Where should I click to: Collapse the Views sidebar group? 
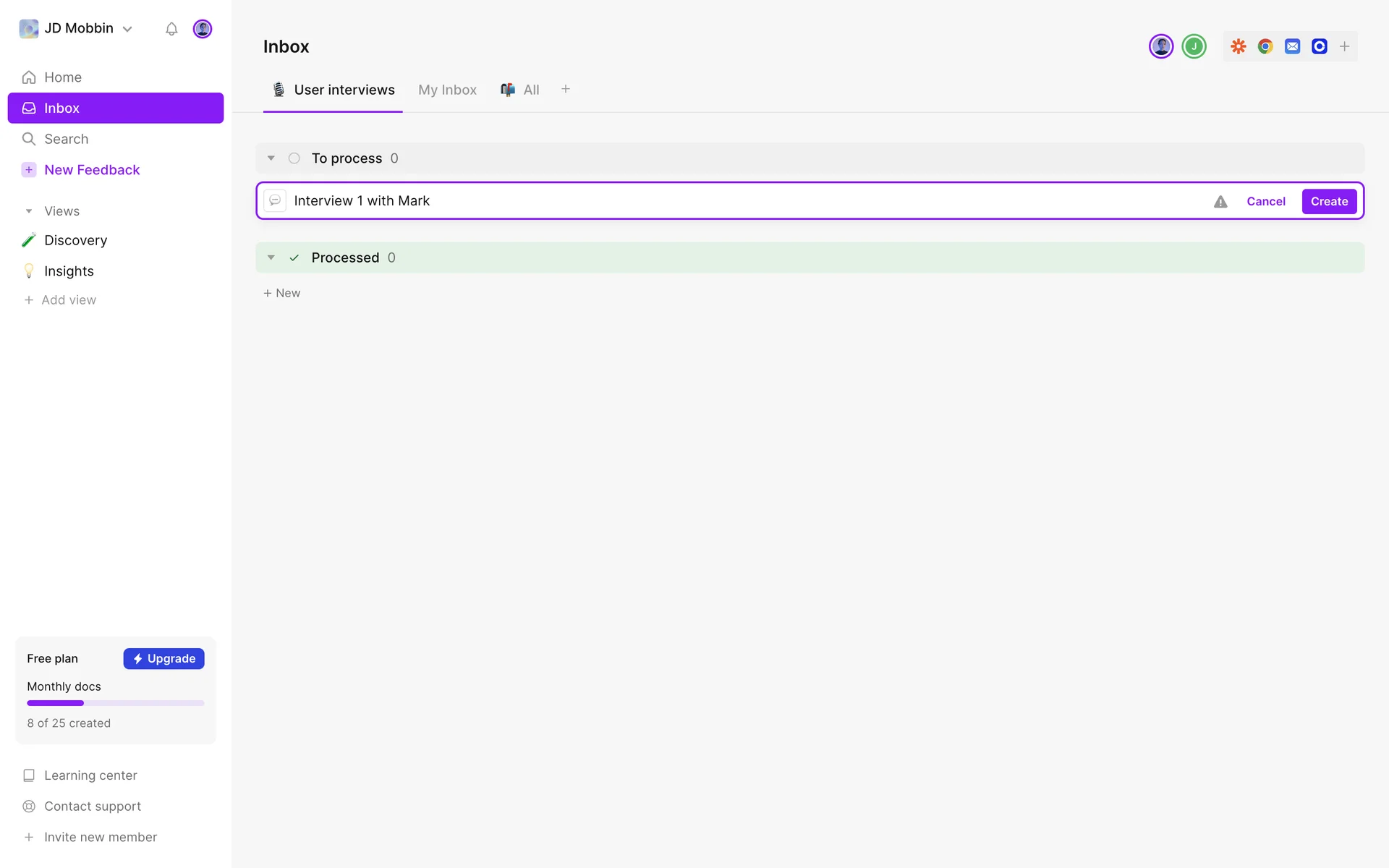pyautogui.click(x=29, y=211)
